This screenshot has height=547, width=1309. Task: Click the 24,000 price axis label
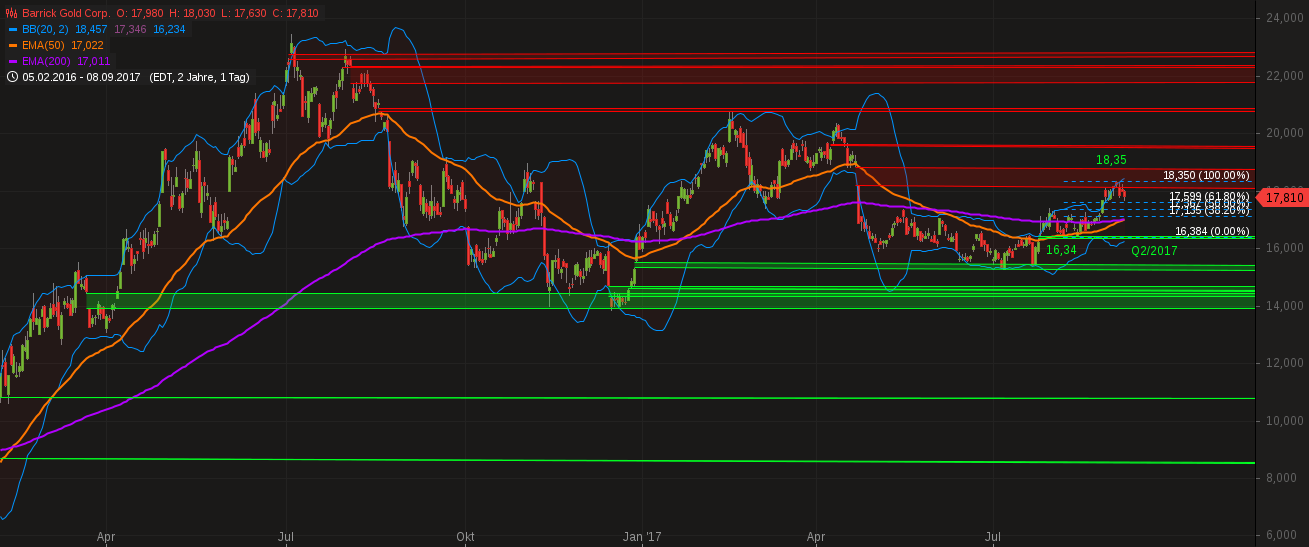(x=1283, y=18)
